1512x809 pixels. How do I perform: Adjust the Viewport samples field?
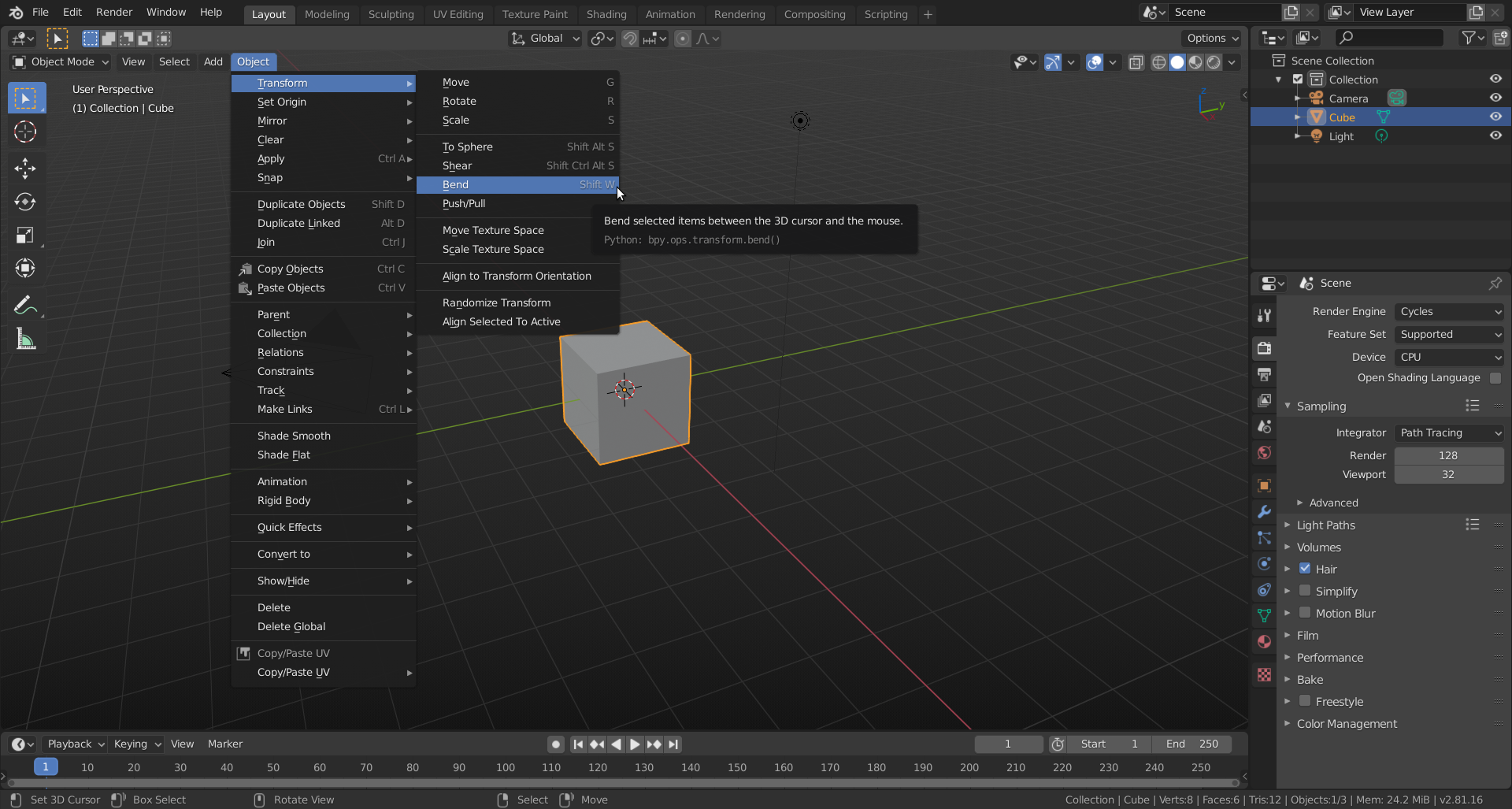(x=1449, y=474)
